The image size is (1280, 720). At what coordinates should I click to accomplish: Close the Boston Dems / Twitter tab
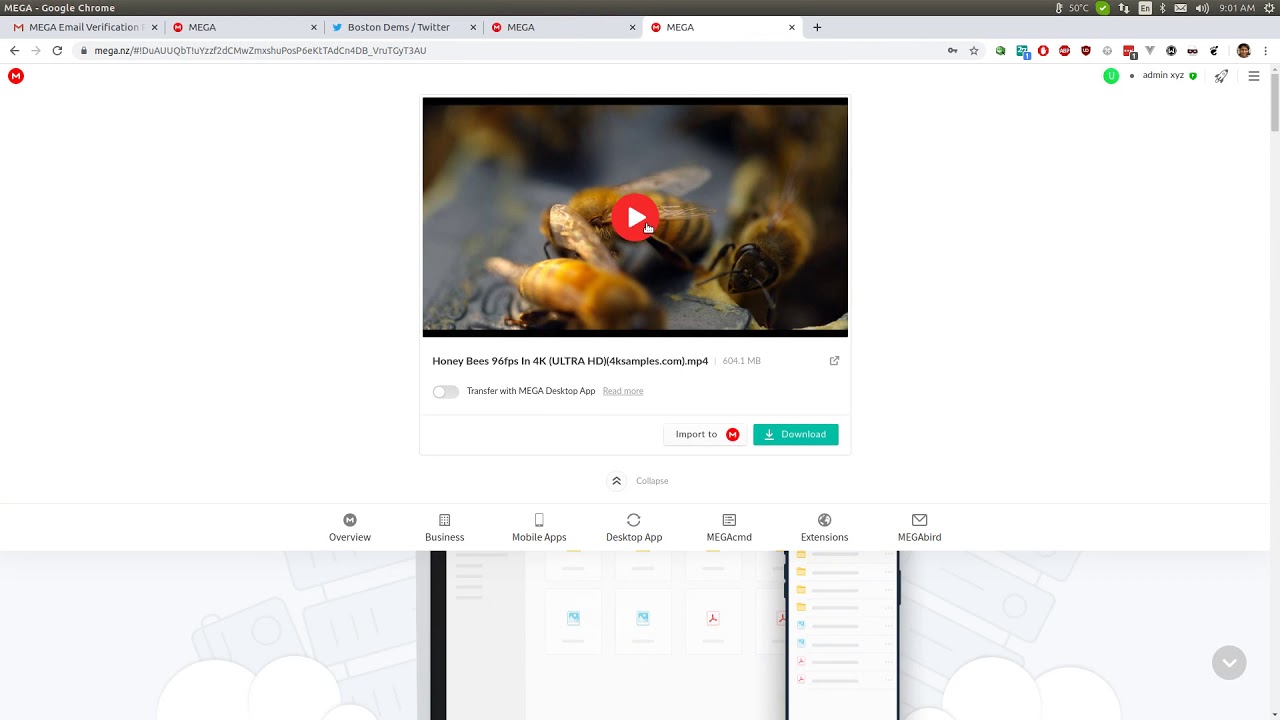tap(473, 27)
